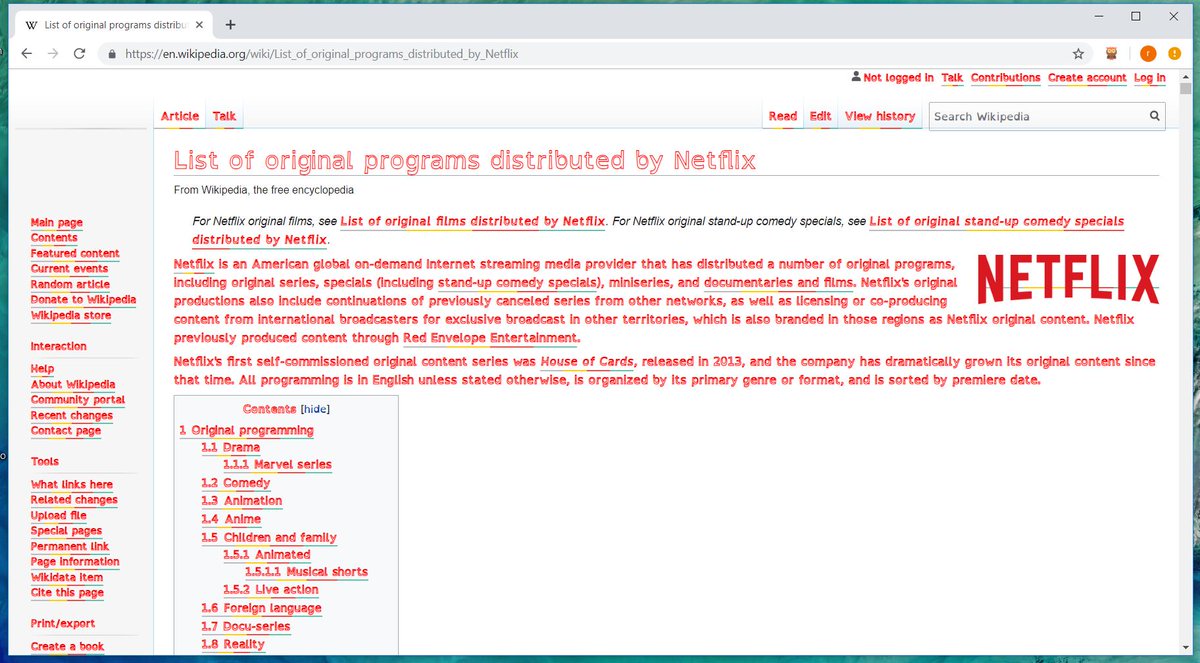Open the View history tab
Screen dimensions: 1200x663
coord(880,116)
